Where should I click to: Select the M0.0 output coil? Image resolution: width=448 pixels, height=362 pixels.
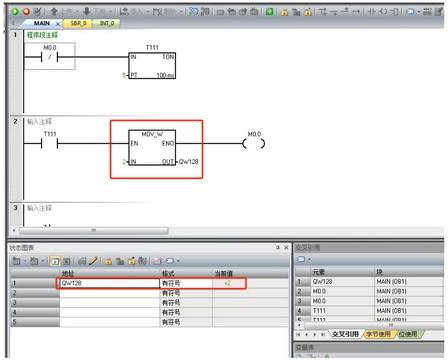(x=254, y=144)
